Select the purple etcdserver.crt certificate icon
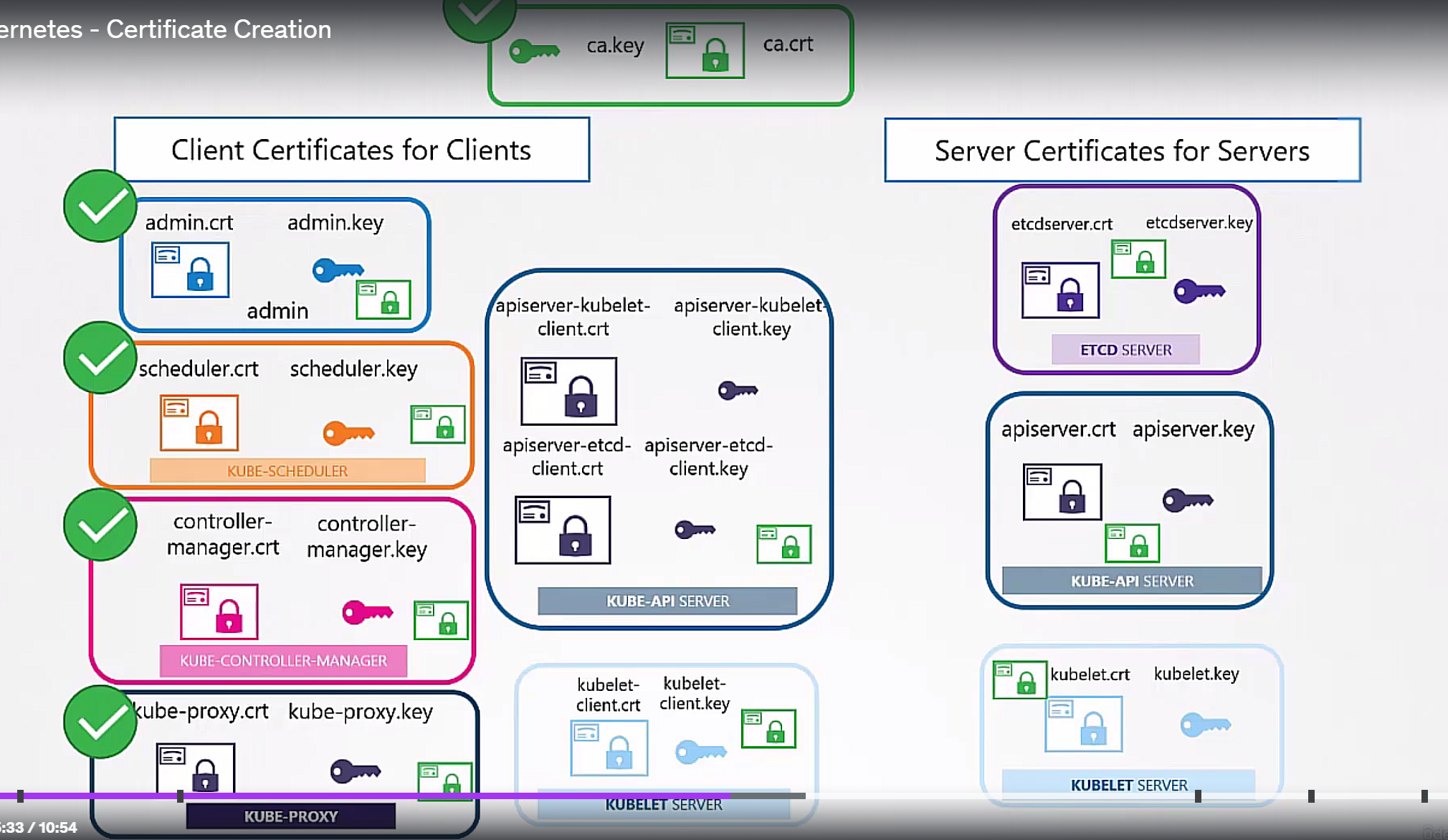 pos(1060,290)
